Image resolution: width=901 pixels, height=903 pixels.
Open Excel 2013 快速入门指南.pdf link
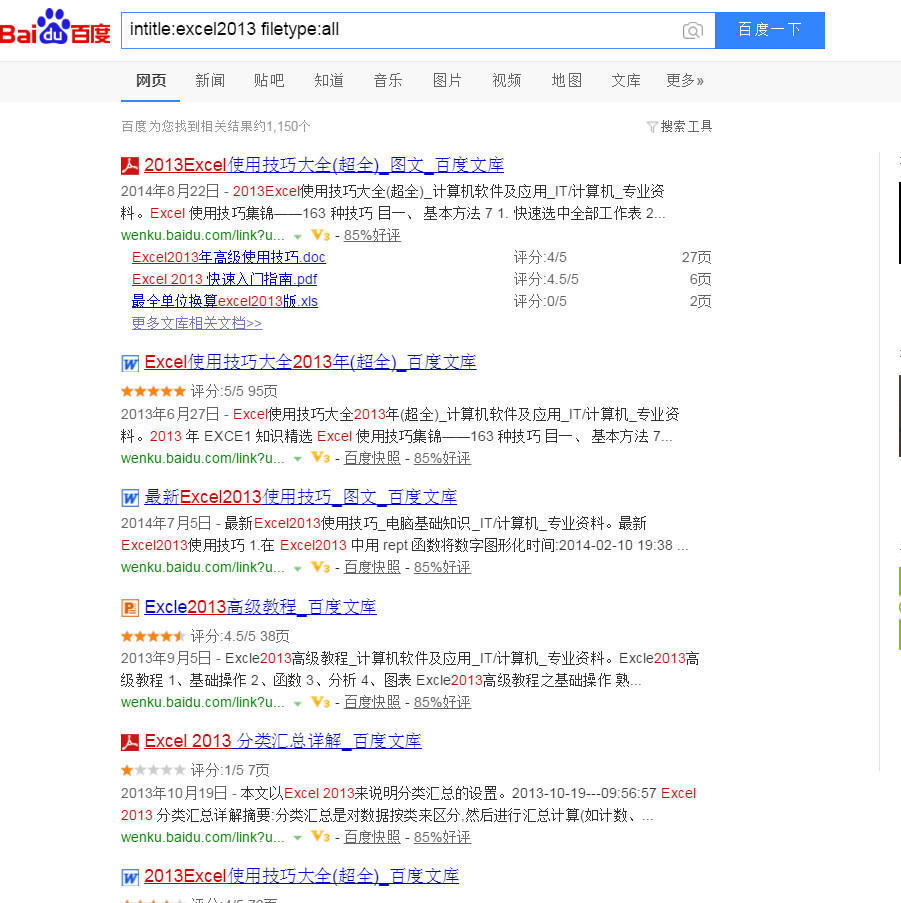pos(225,279)
